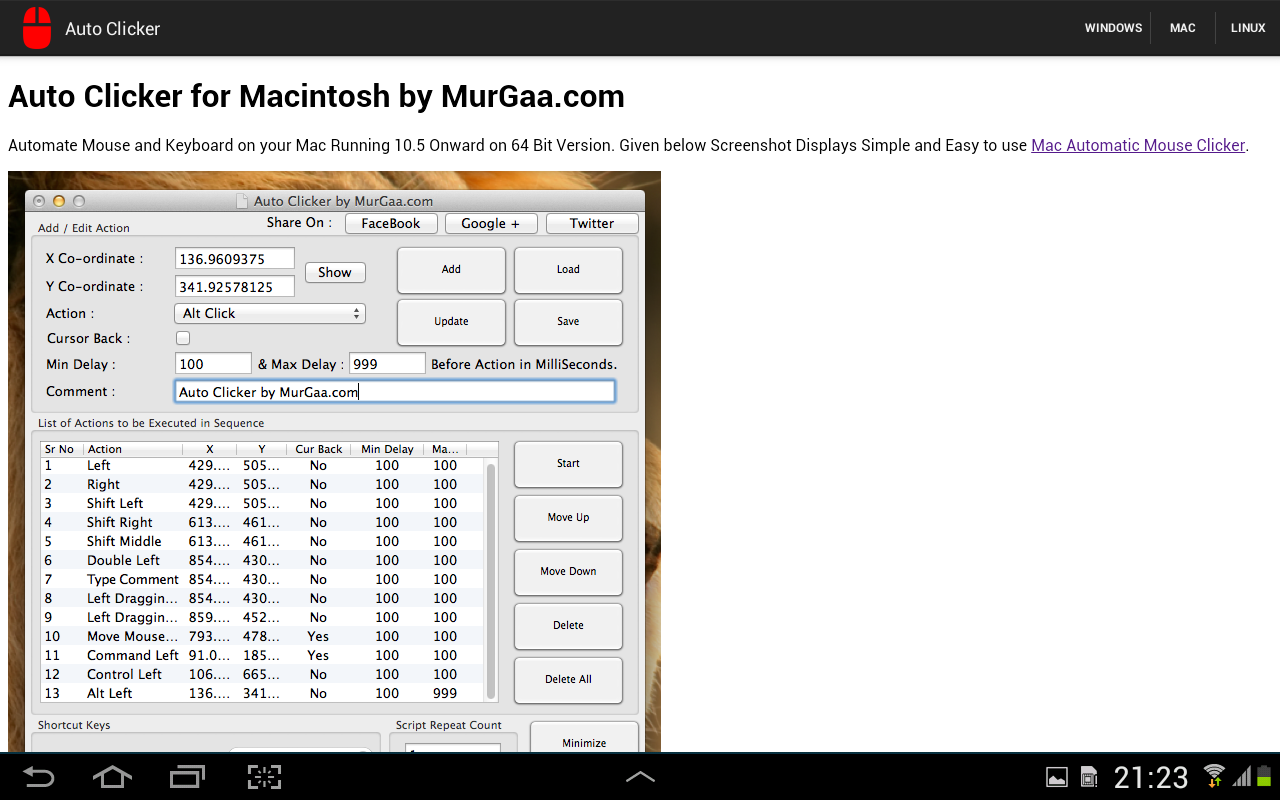Screen dimensions: 1280x800
Task: Click the Load button
Action: [x=568, y=270]
